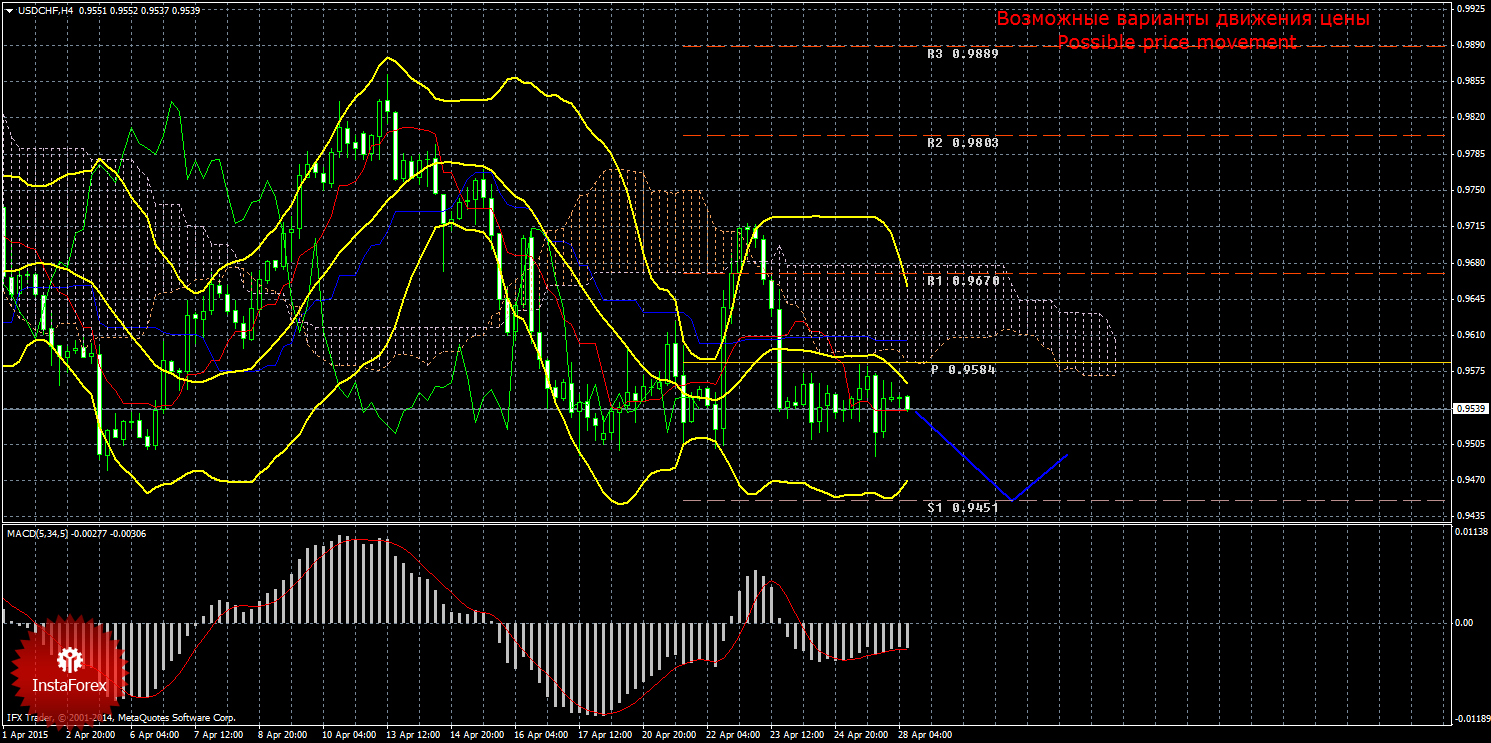Click the InstaForex brand name text

69,687
